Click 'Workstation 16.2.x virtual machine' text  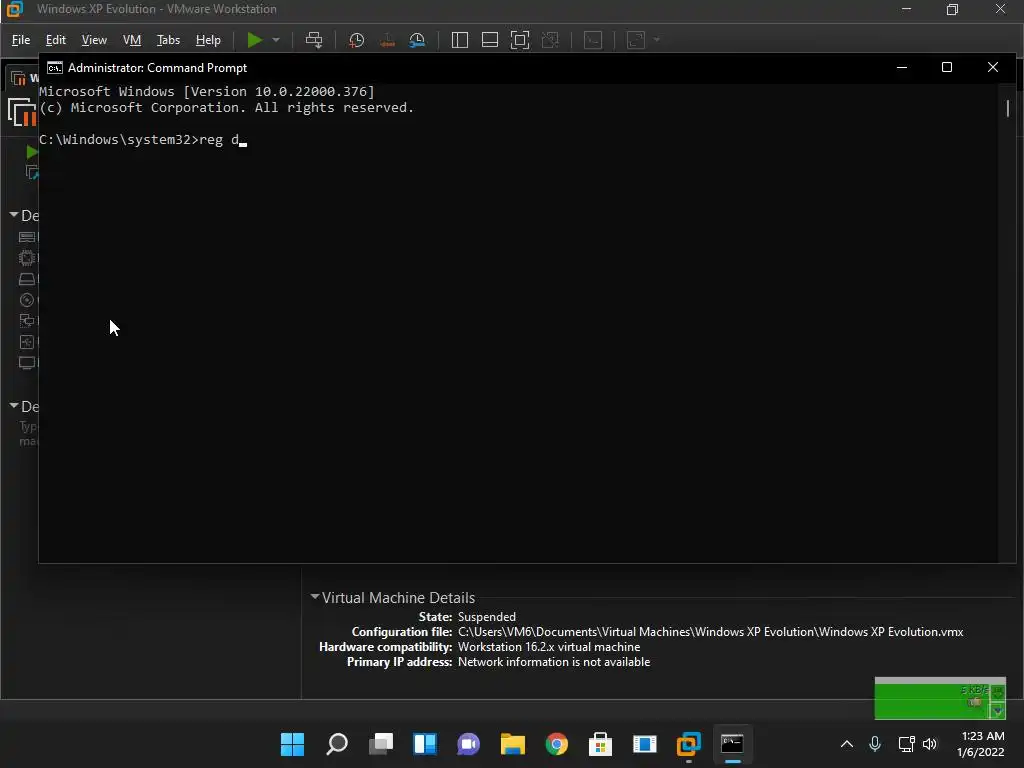549,647
